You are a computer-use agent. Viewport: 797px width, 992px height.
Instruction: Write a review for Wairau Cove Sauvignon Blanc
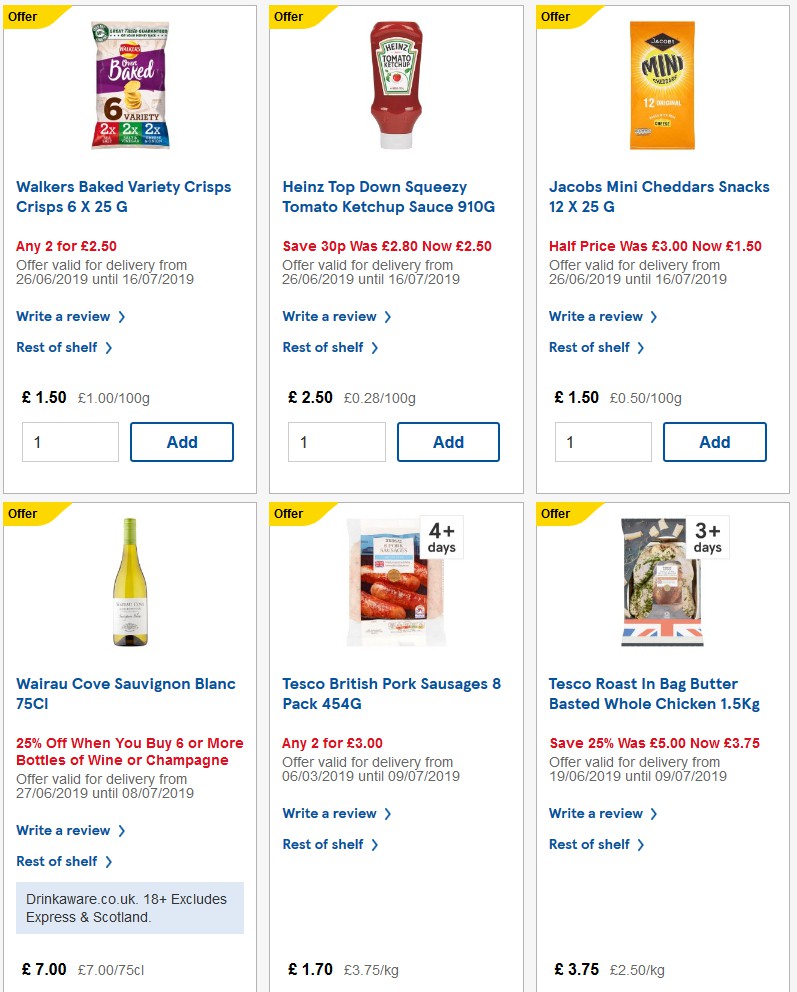click(64, 830)
